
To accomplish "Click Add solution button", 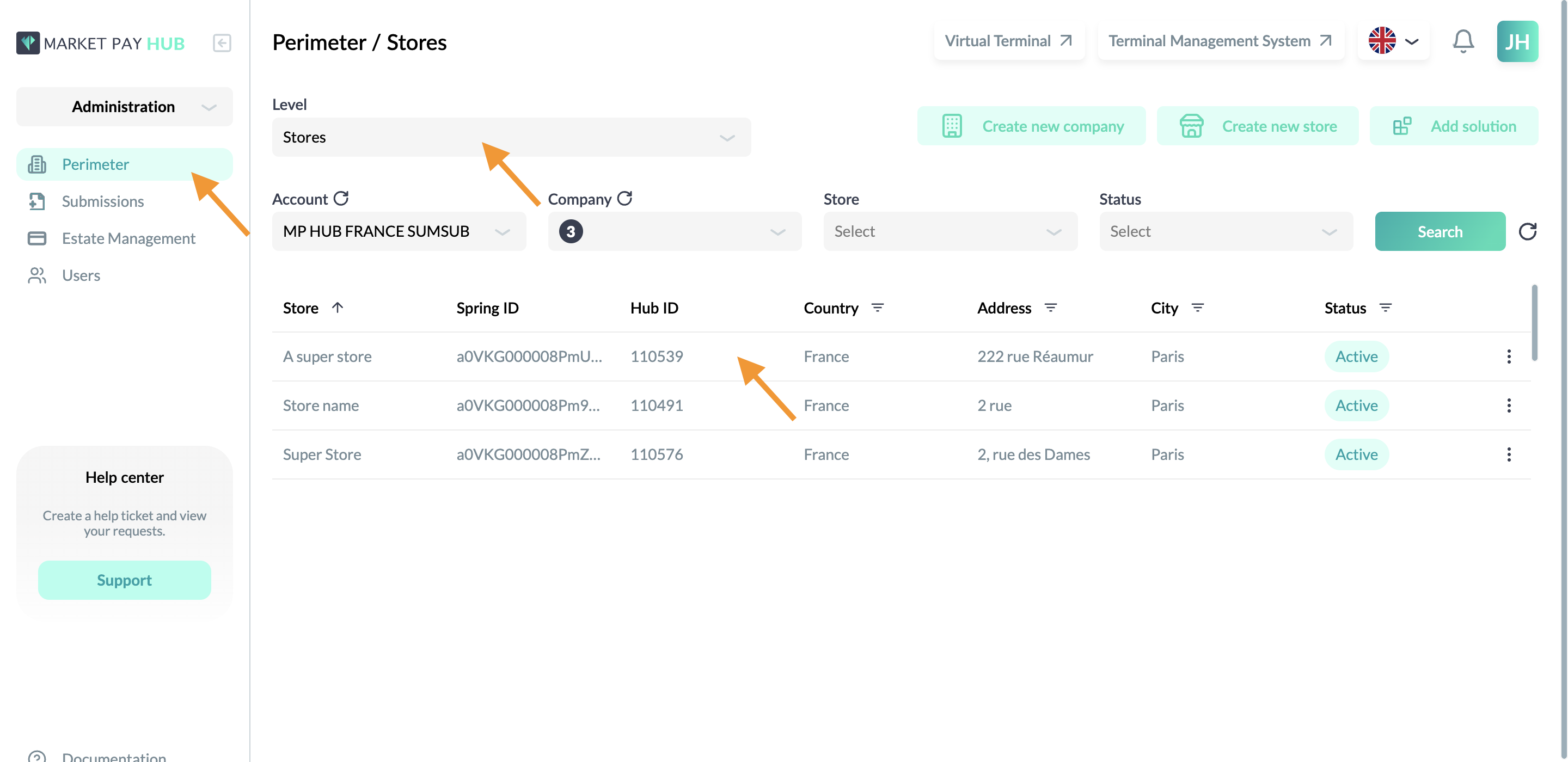I will [1454, 126].
